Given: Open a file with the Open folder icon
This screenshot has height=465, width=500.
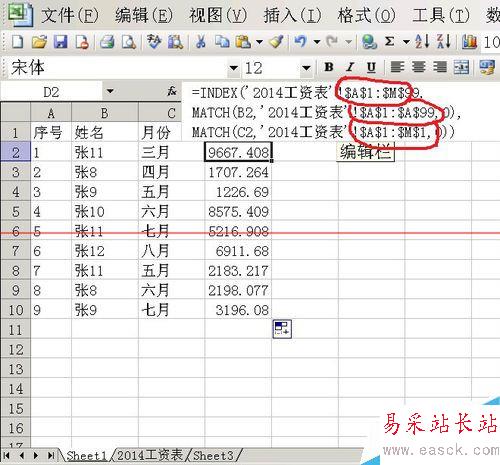Looking at the screenshot, I should pyautogui.click(x=39, y=42).
